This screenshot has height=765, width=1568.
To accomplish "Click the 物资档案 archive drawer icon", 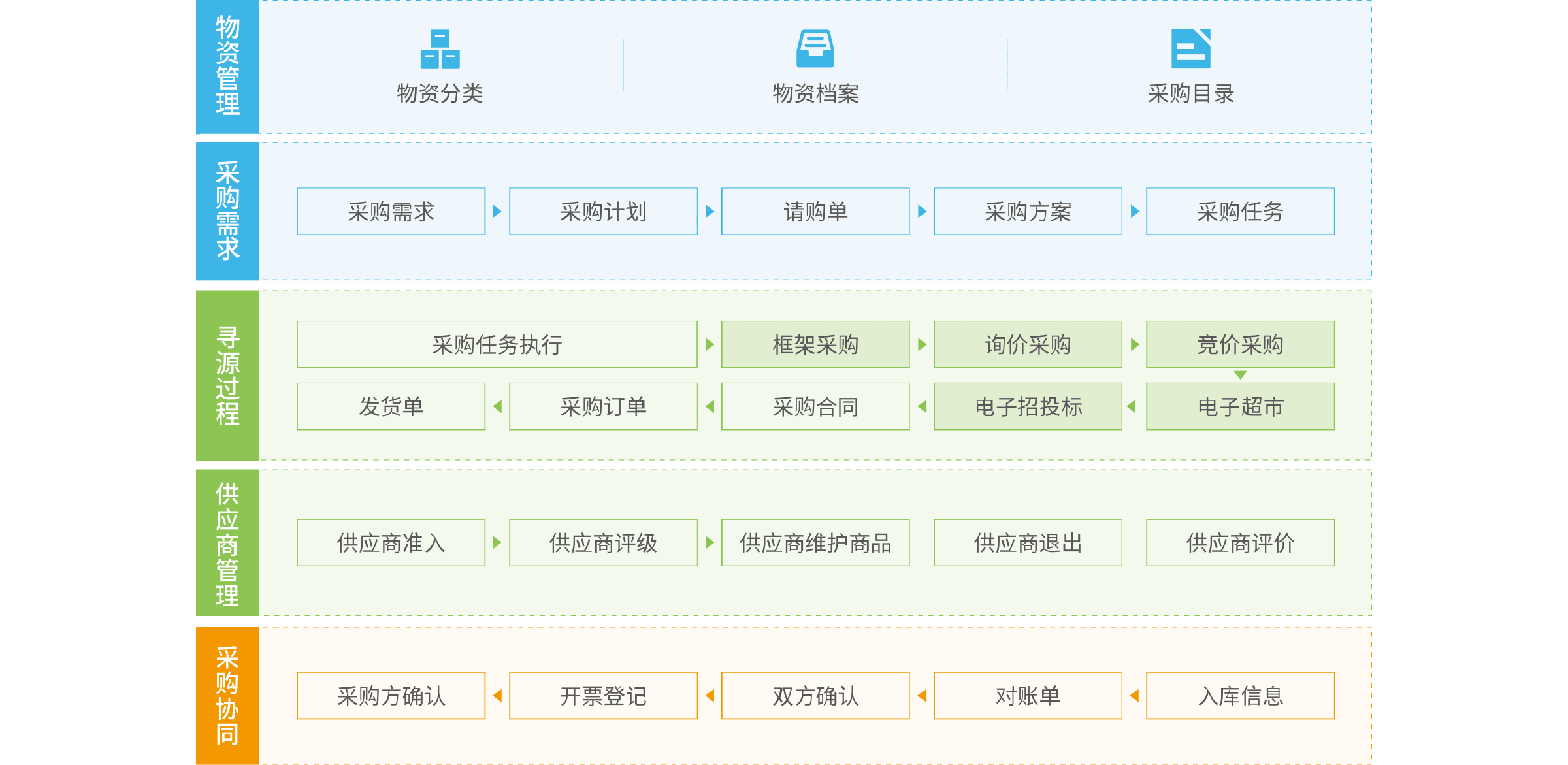I will coord(815,49).
